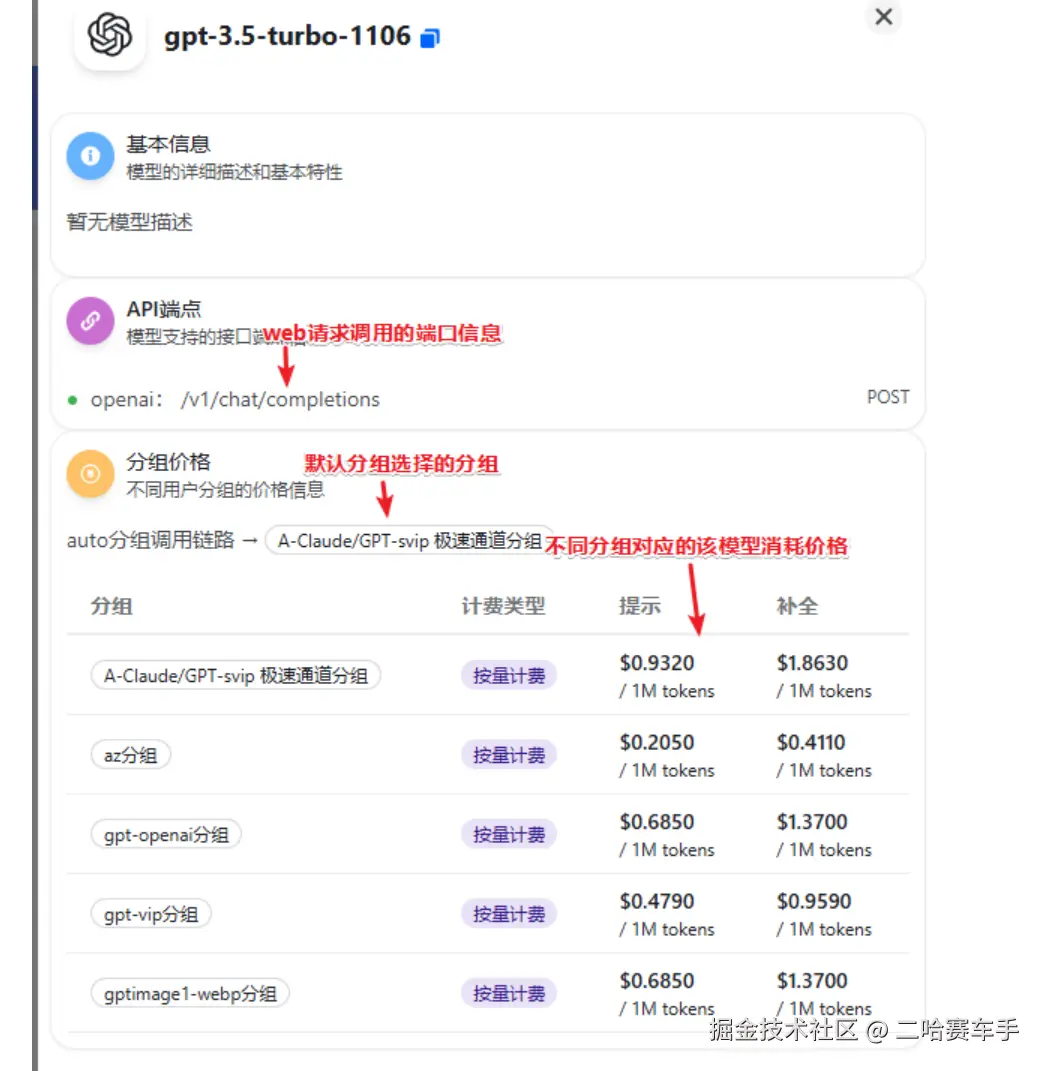This screenshot has width=1047, height=1071.
Task: Click the API端点 section heading
Action: pos(164,309)
